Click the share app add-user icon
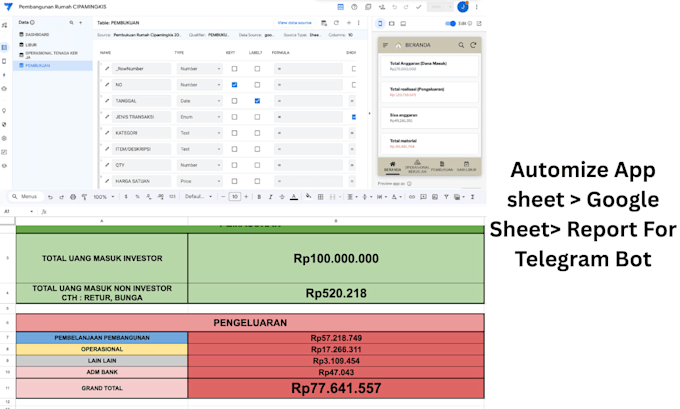 click(382, 7)
